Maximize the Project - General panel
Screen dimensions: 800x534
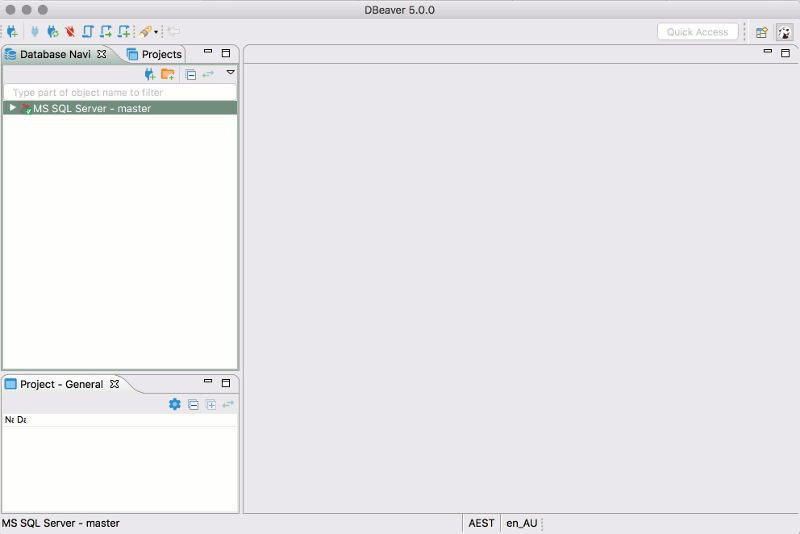[226, 383]
